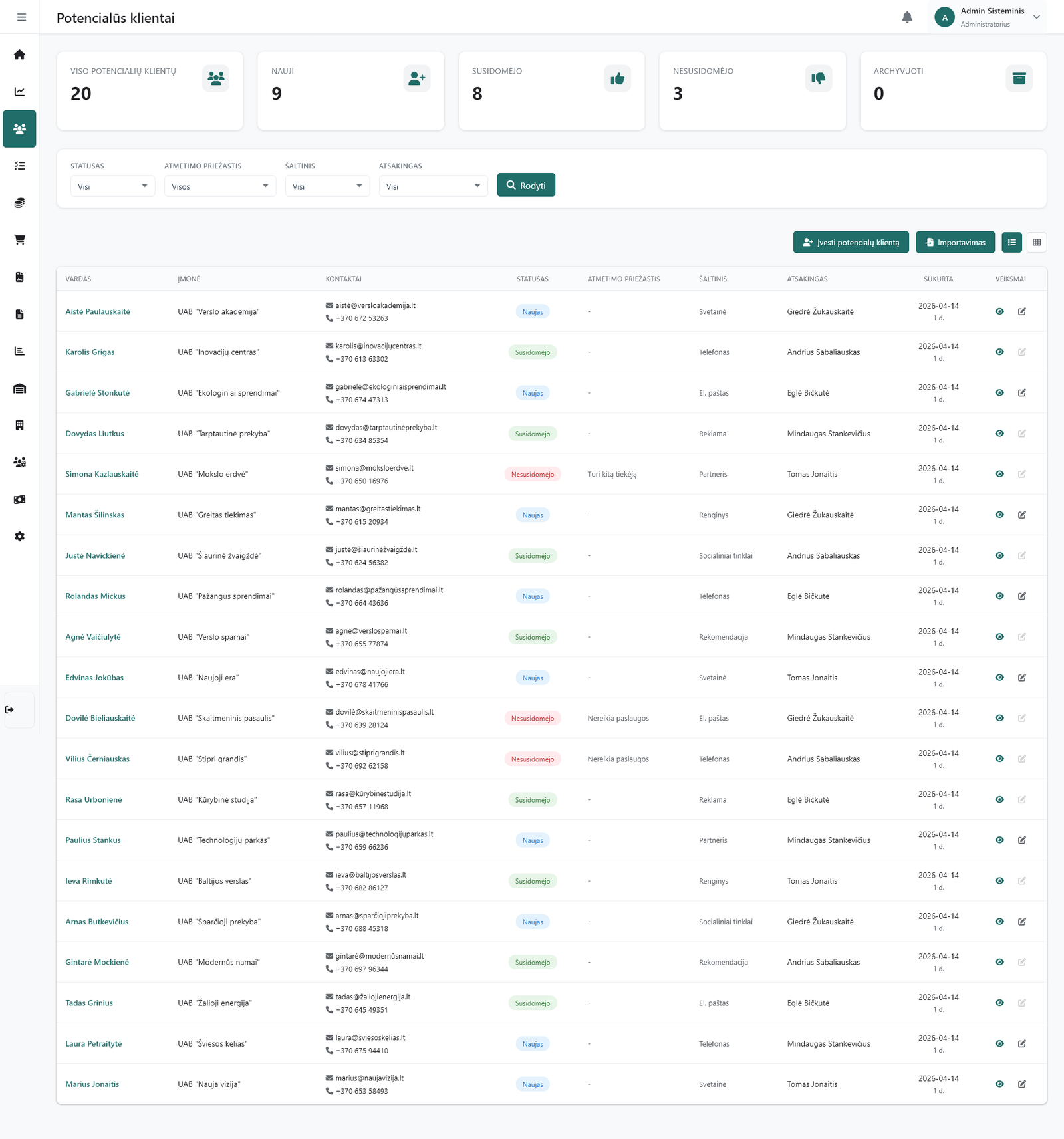Open Simona Kazlauskaitė's name link
This screenshot has height=1139, width=1064.
[102, 474]
